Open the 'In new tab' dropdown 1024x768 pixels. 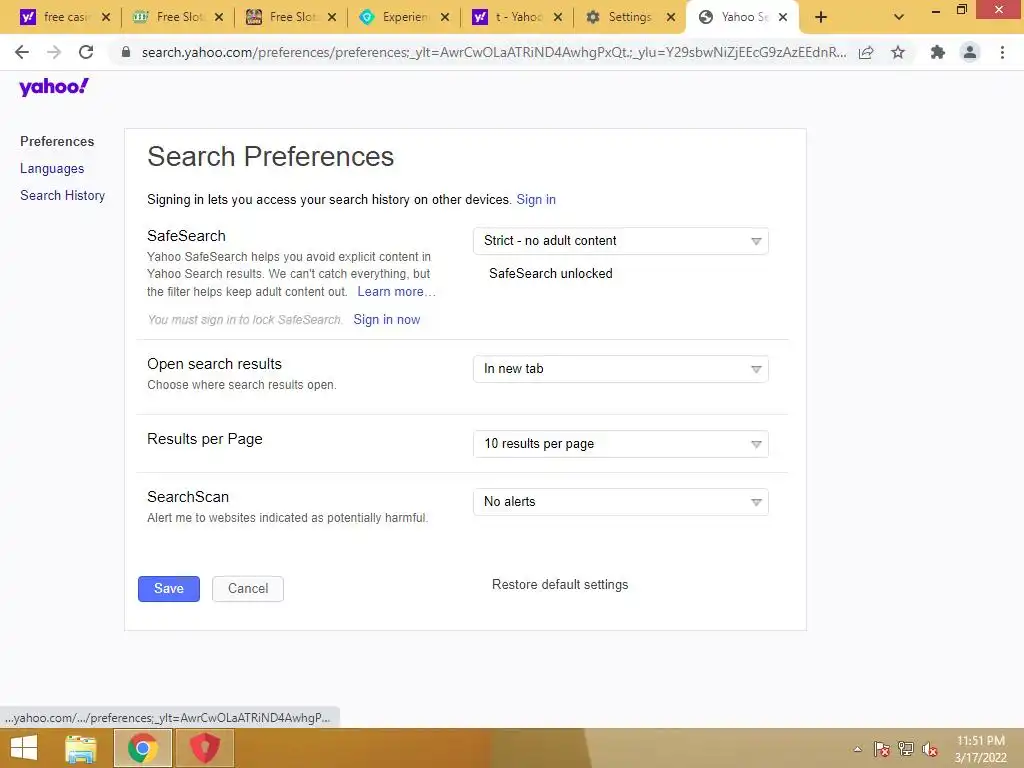click(x=620, y=369)
